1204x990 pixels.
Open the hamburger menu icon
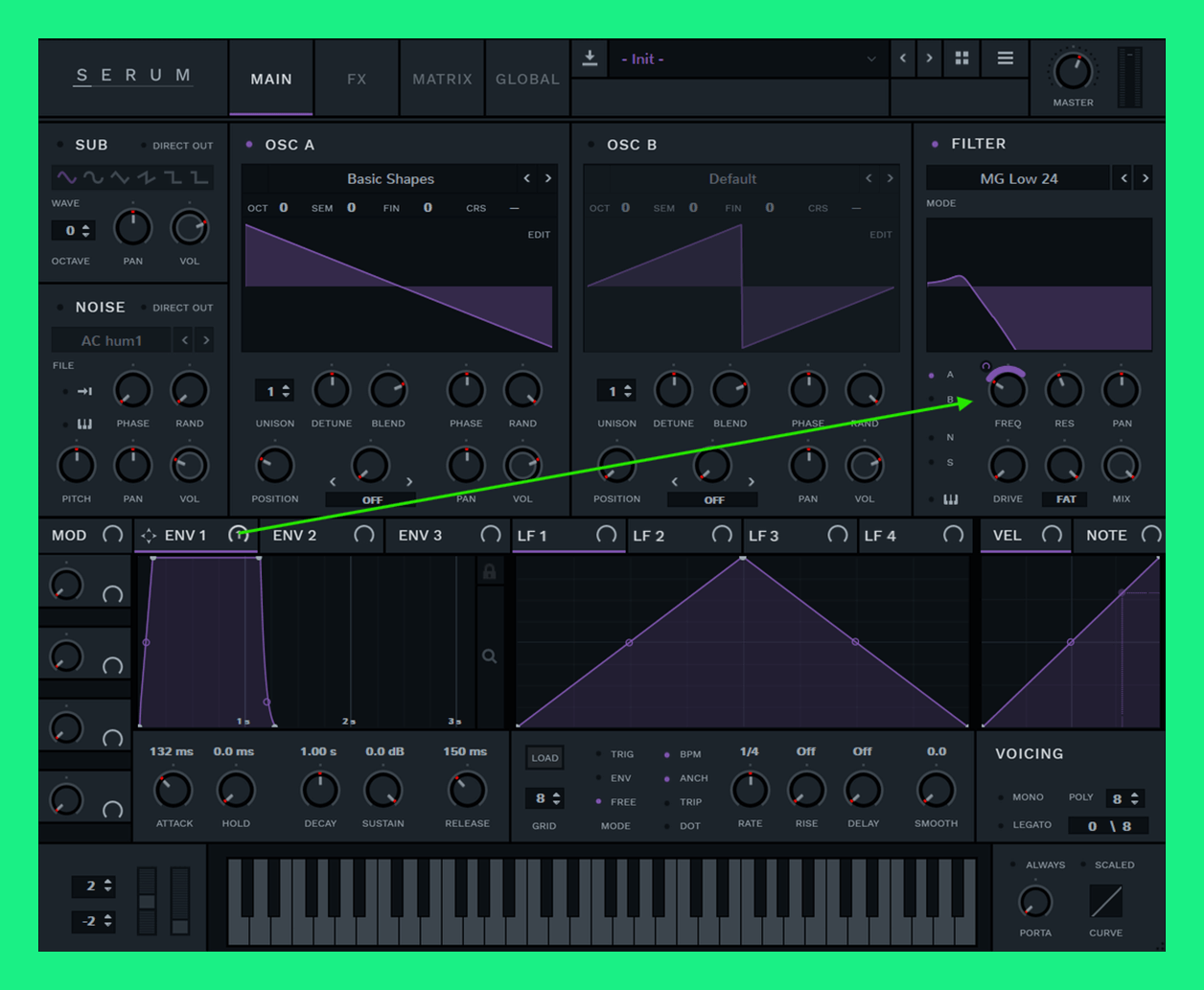(1005, 58)
